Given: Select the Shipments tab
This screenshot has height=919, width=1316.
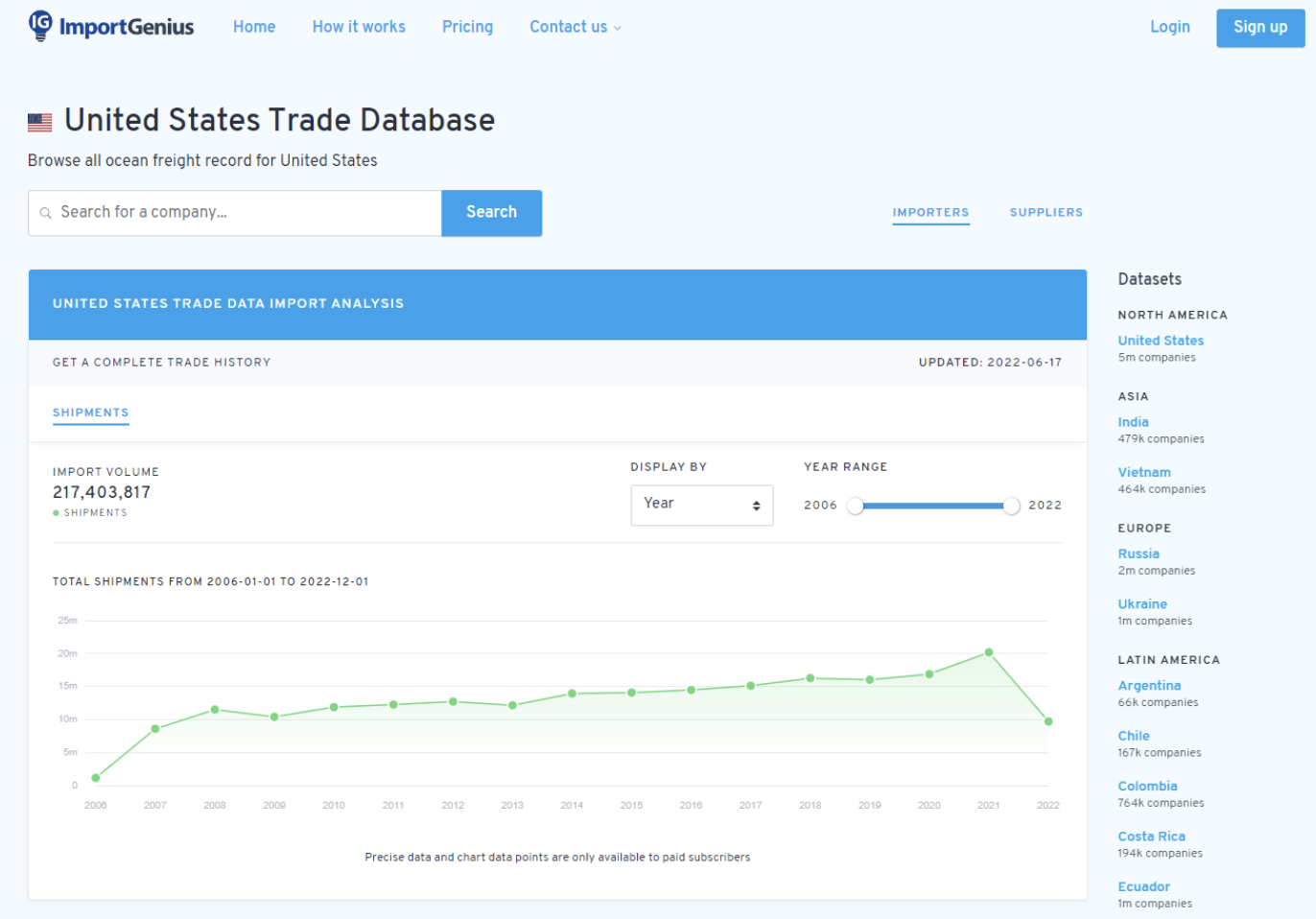Looking at the screenshot, I should [x=90, y=412].
